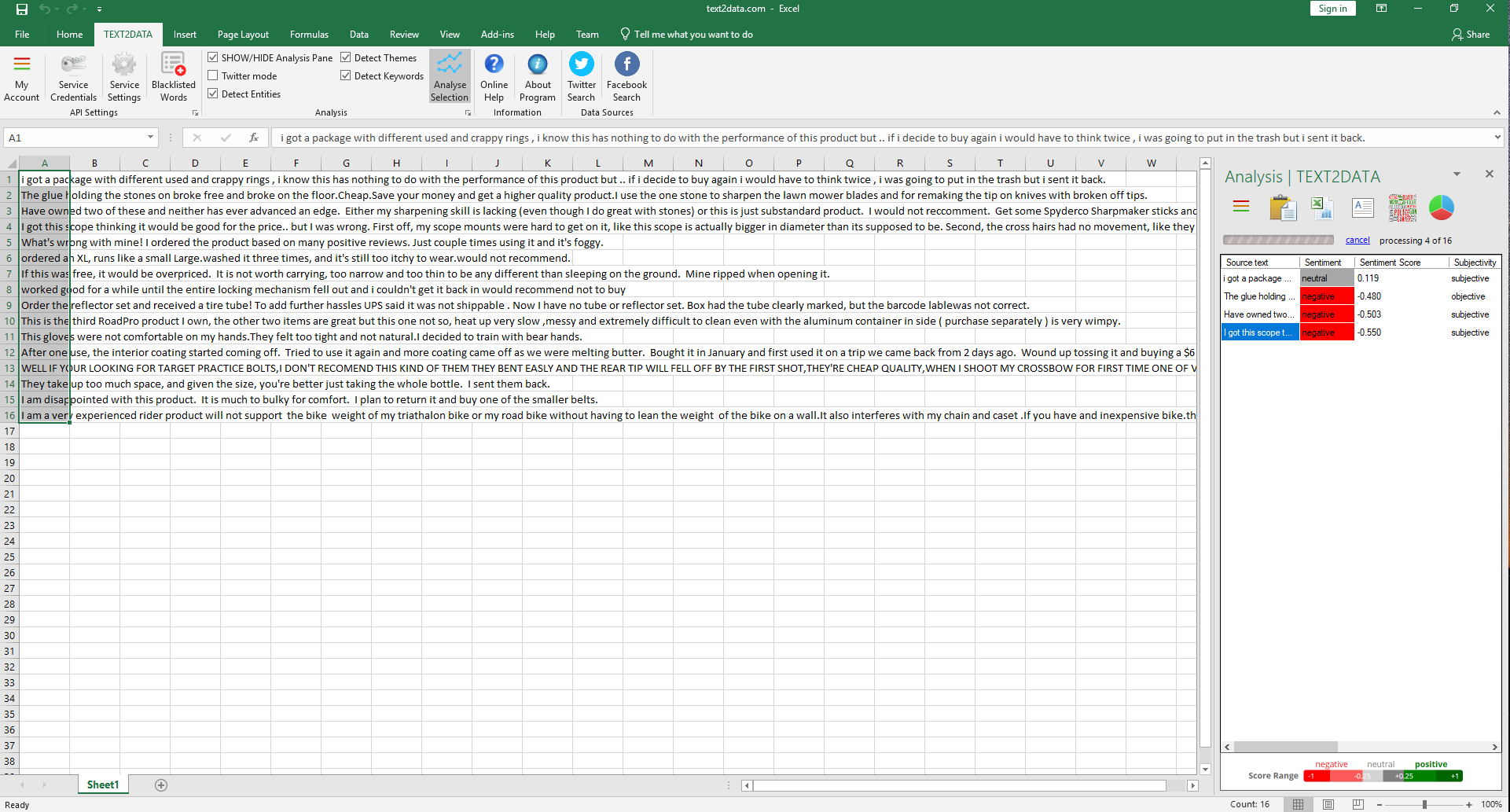
Task: Click the Share icon button
Action: click(x=1471, y=35)
